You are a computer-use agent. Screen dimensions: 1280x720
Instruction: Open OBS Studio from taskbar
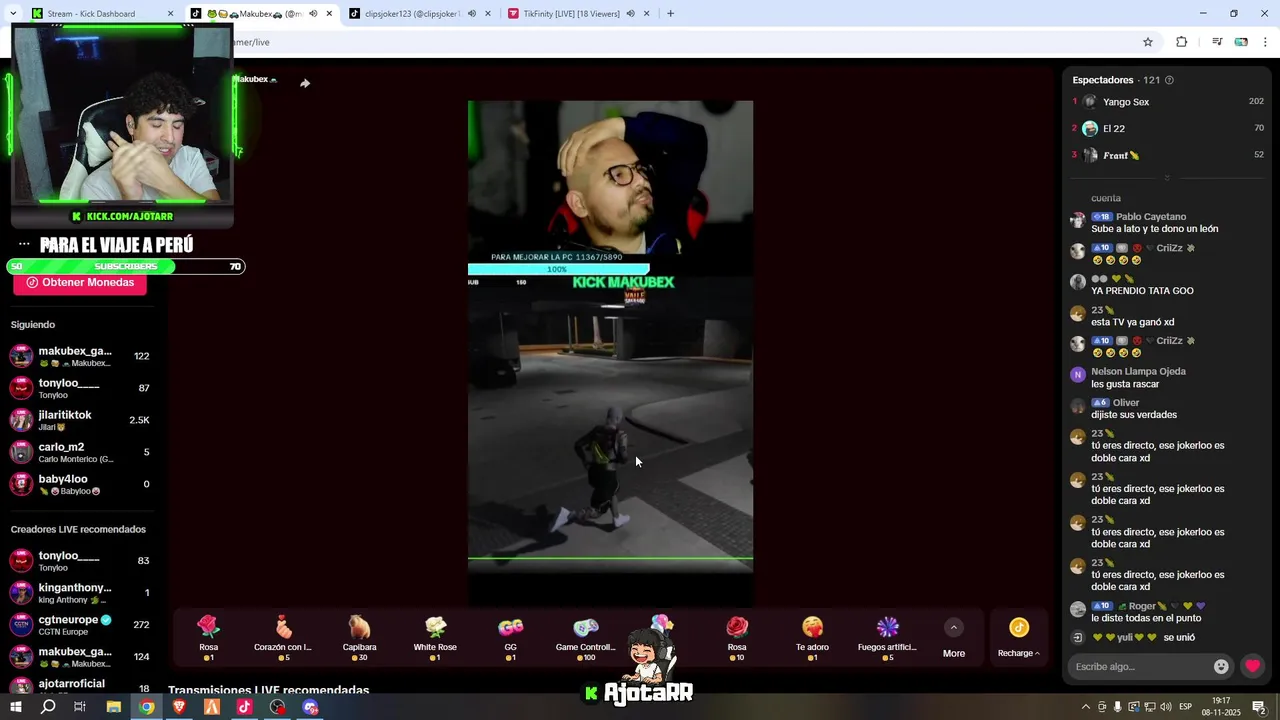pos(277,707)
